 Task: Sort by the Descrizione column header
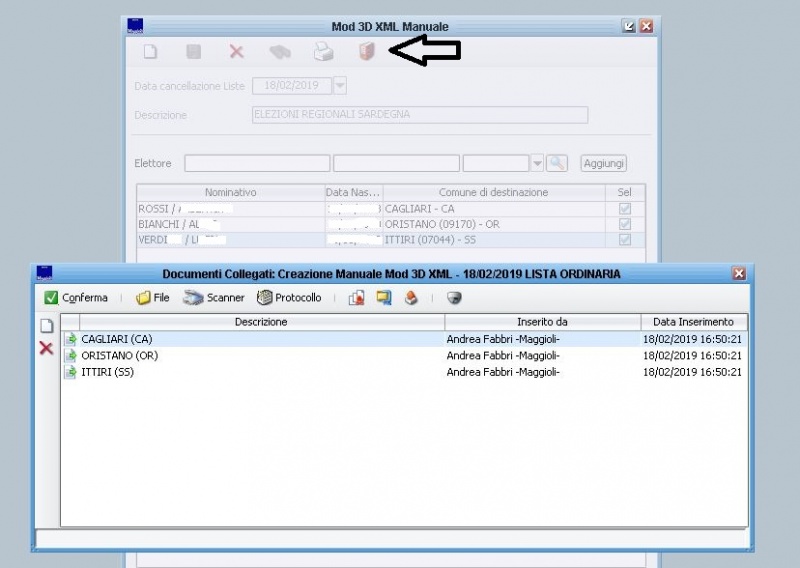click(x=261, y=322)
